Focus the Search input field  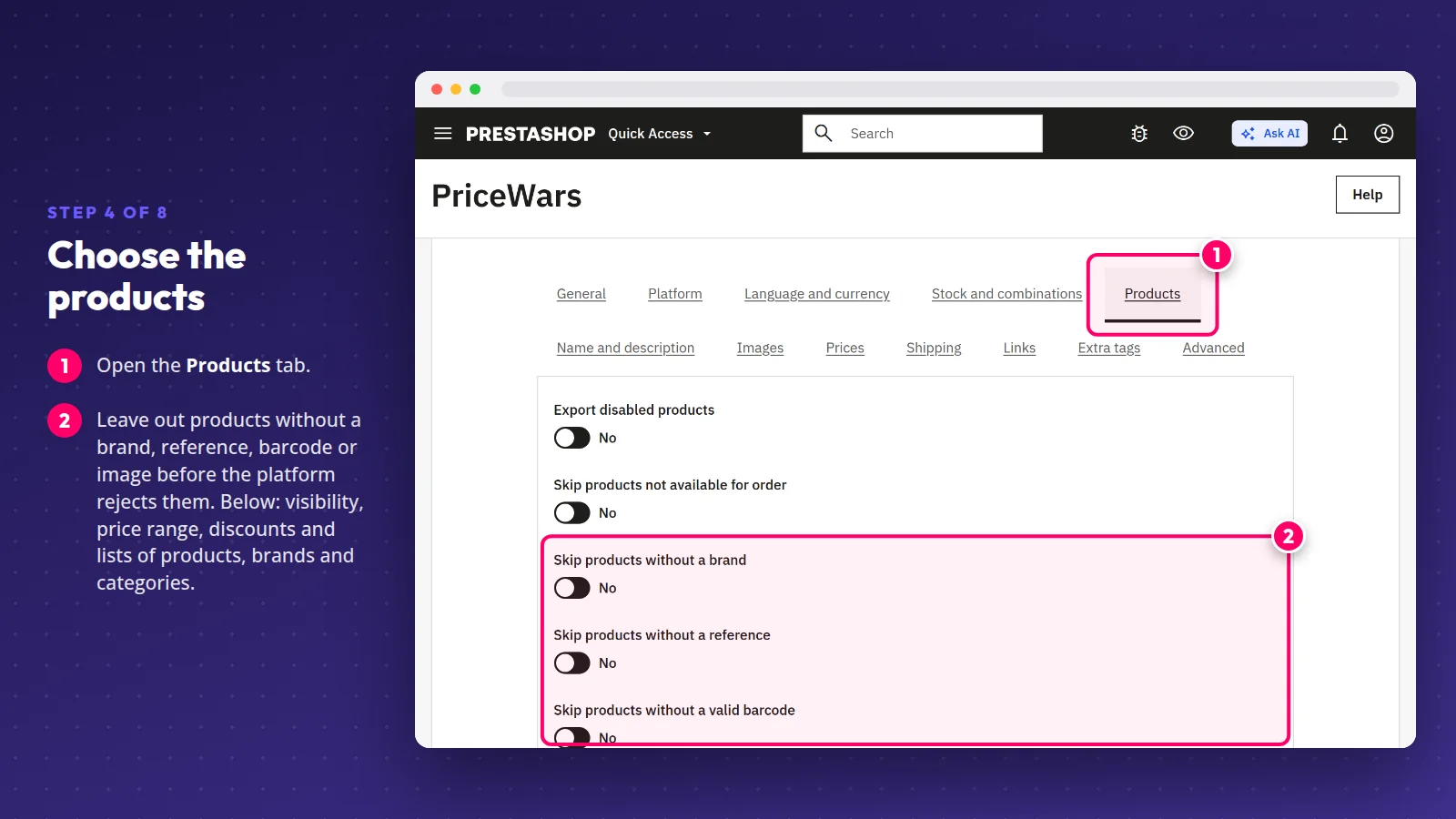(923, 134)
